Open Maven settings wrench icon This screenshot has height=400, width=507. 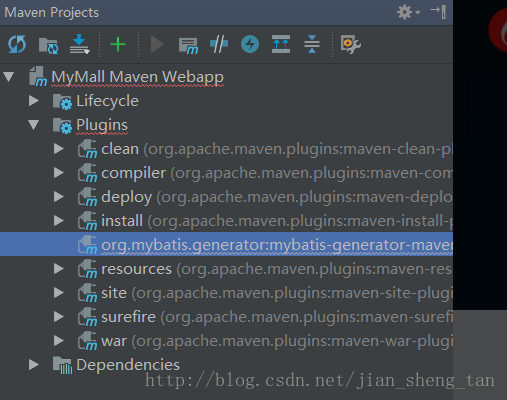350,44
